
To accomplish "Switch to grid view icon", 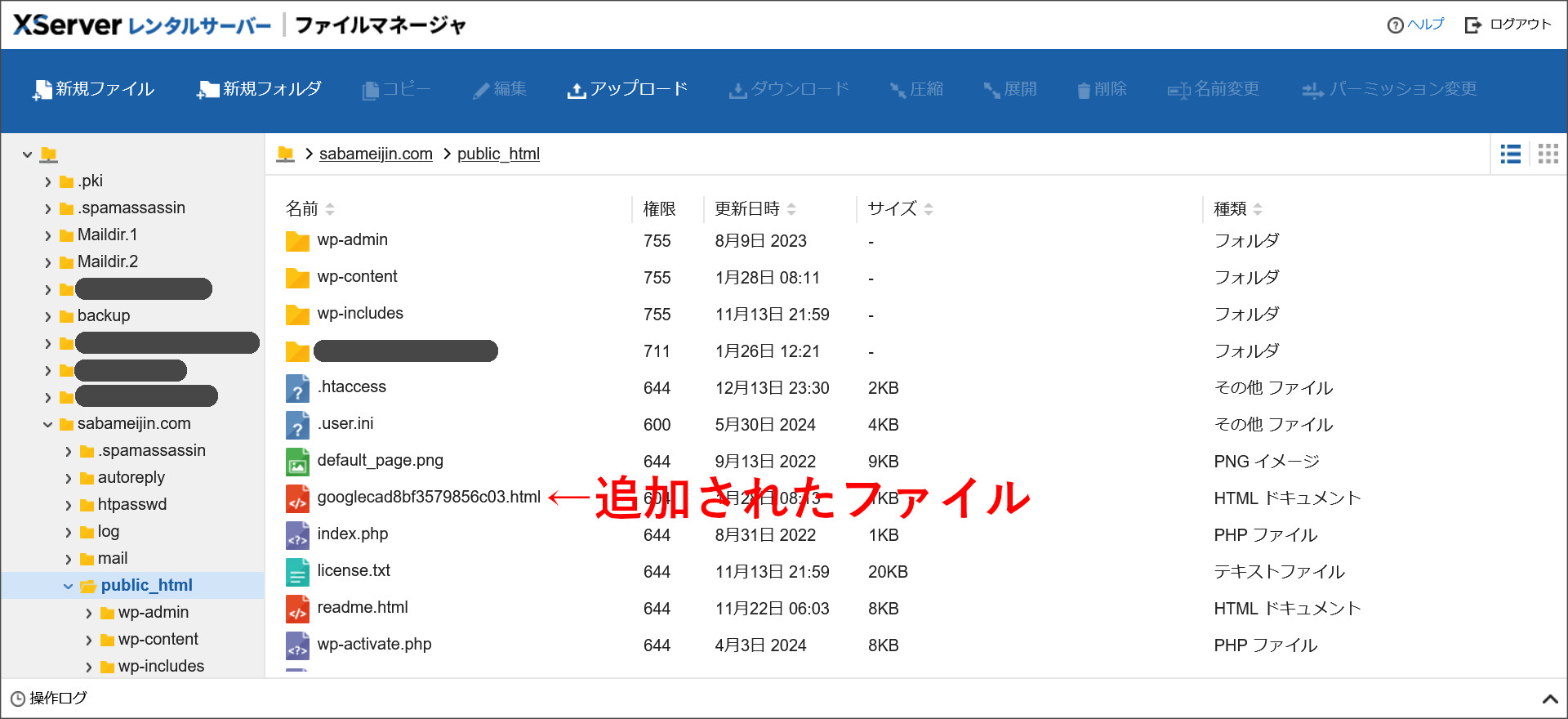I will click(1548, 154).
